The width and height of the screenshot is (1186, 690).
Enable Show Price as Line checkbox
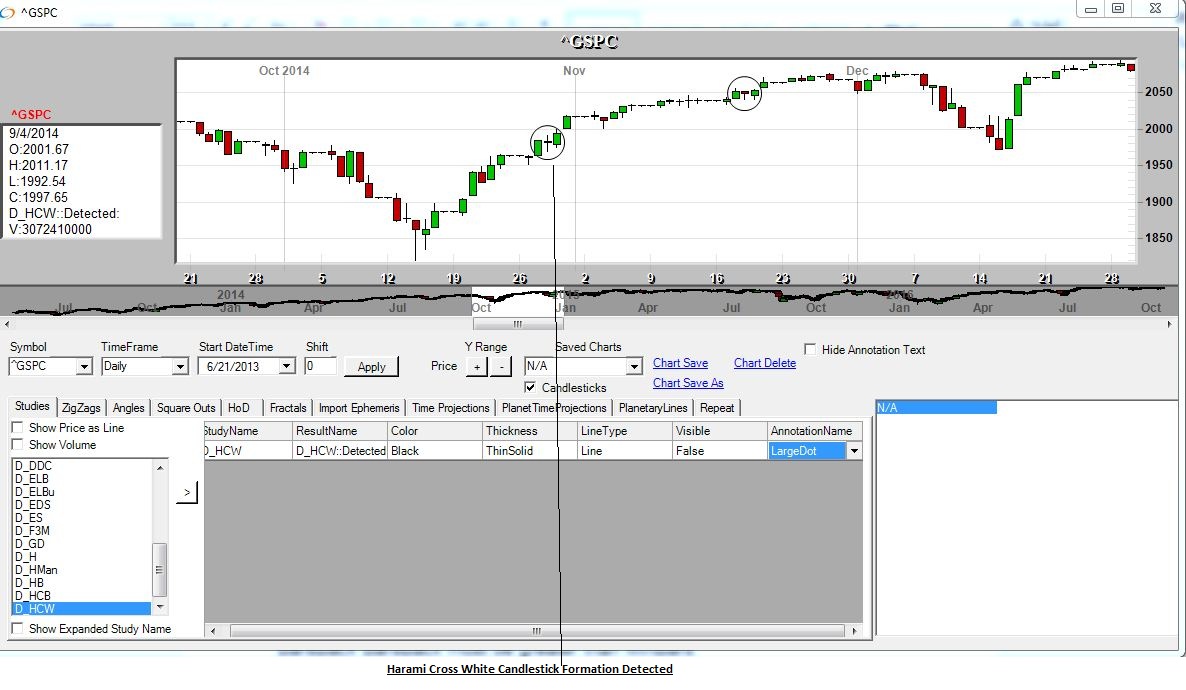click(x=17, y=428)
